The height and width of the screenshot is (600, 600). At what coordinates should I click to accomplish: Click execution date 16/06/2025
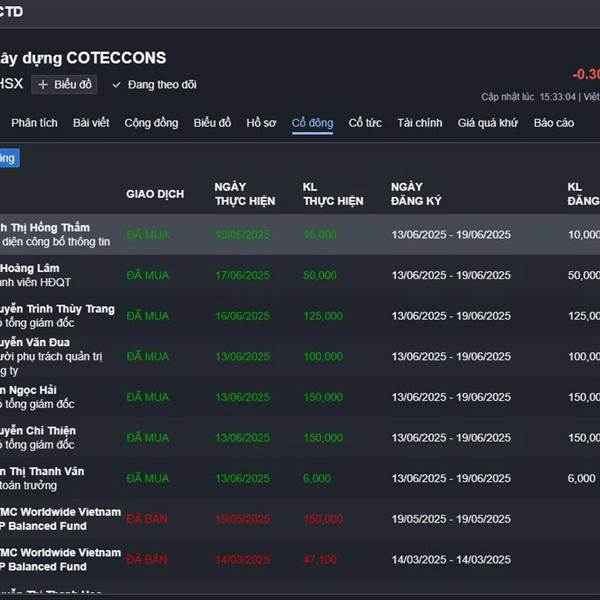click(x=243, y=316)
